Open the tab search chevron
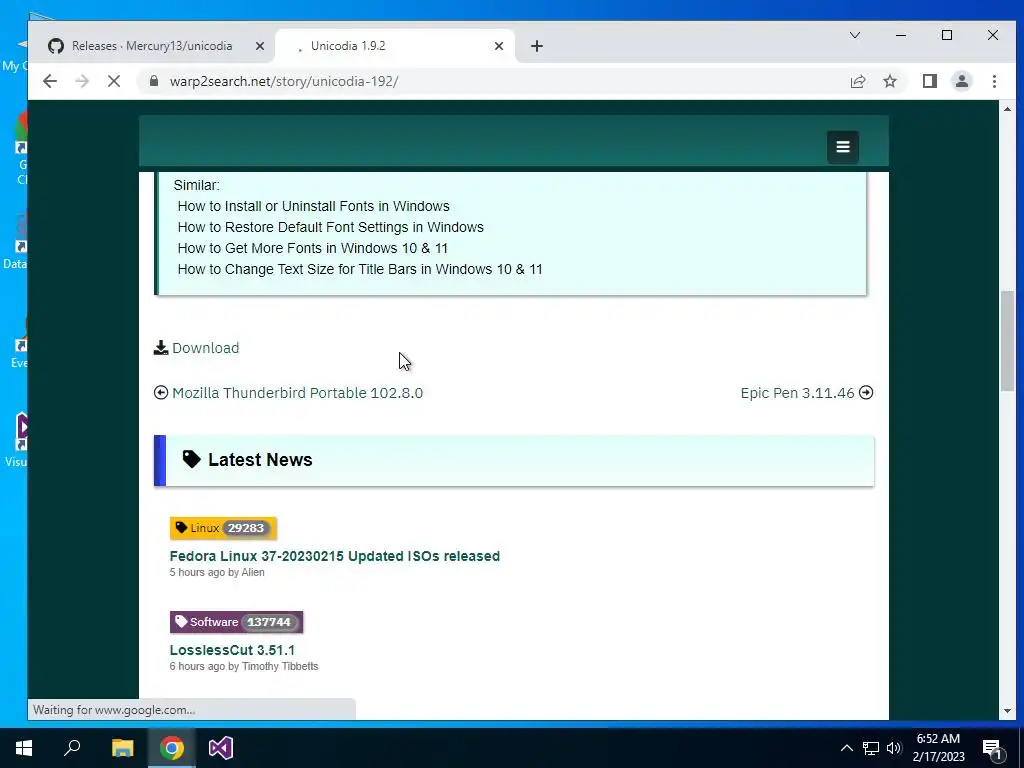The width and height of the screenshot is (1024, 768). 854,35
